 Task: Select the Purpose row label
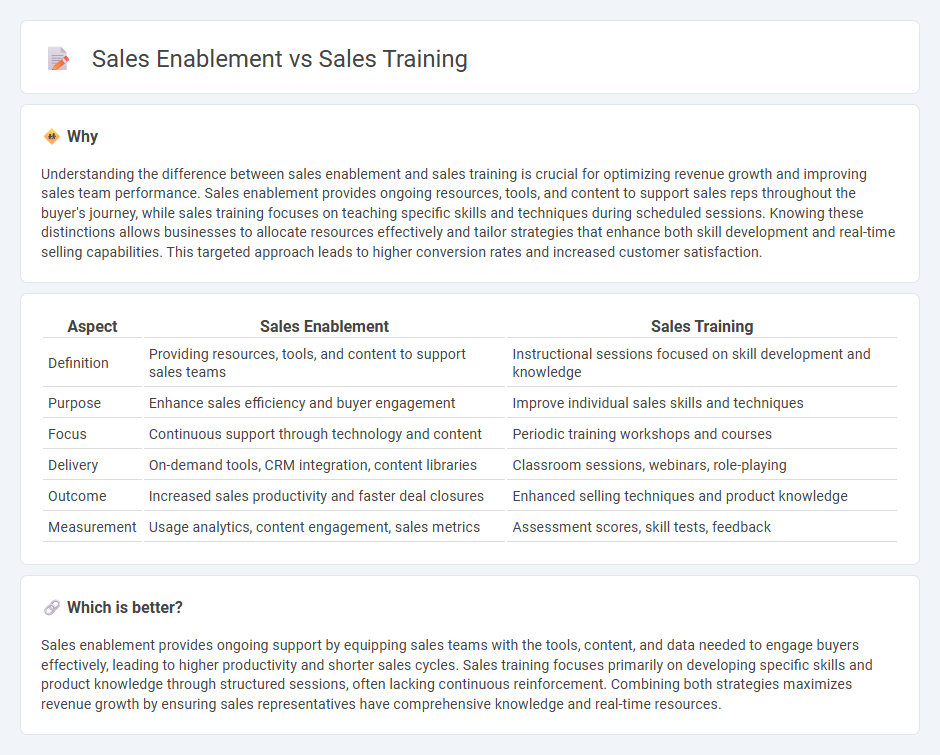[x=74, y=403]
